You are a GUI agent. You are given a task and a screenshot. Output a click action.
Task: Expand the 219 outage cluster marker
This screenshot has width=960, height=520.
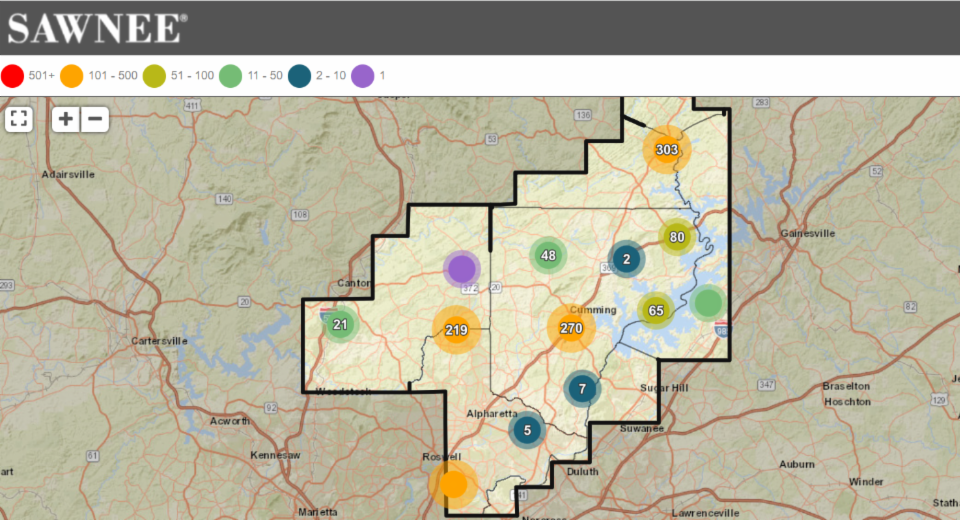[456, 330]
